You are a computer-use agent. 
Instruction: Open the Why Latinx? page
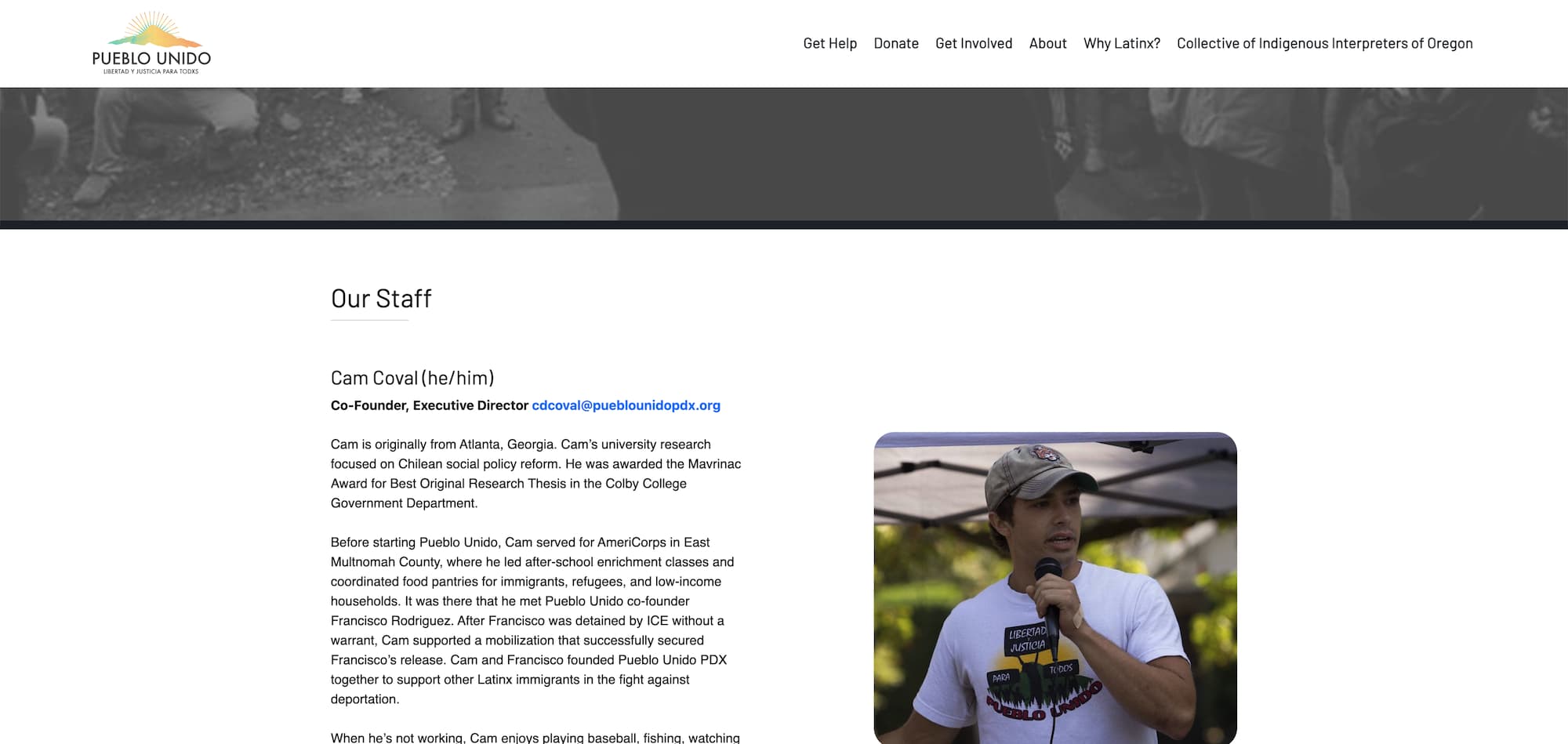pyautogui.click(x=1122, y=44)
